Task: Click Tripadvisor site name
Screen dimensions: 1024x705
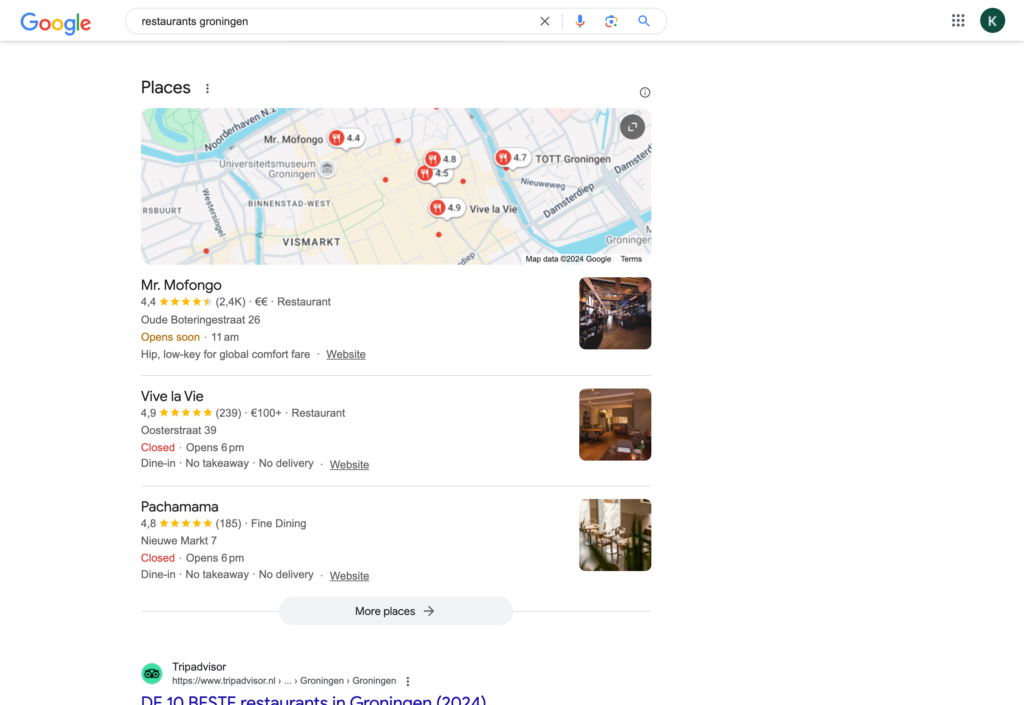Action: 199,666
